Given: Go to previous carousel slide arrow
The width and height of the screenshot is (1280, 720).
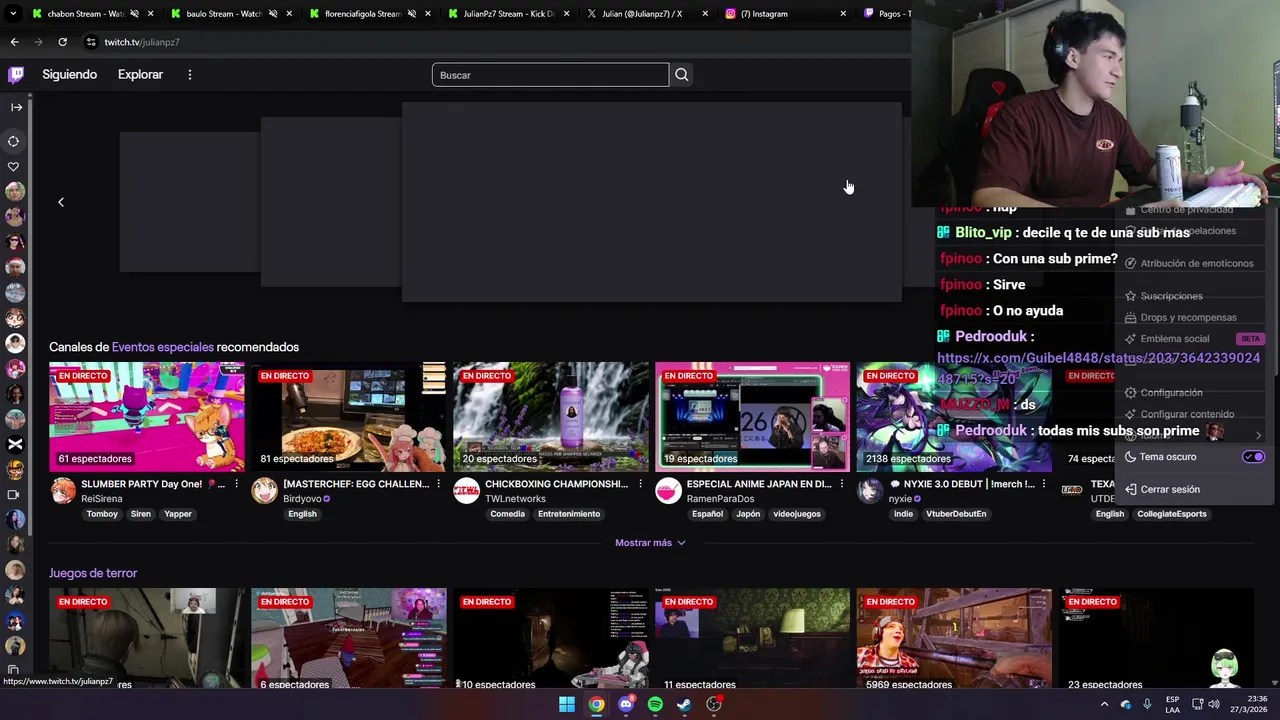Looking at the screenshot, I should [61, 202].
